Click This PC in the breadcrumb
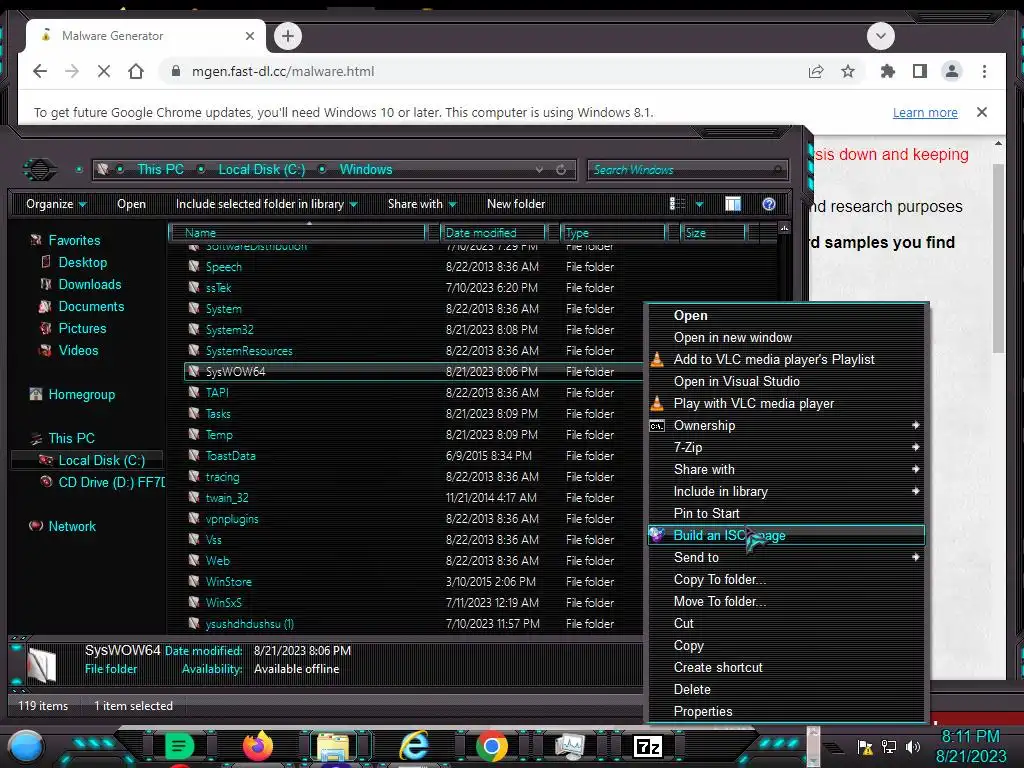This screenshot has width=1024, height=768. [160, 169]
